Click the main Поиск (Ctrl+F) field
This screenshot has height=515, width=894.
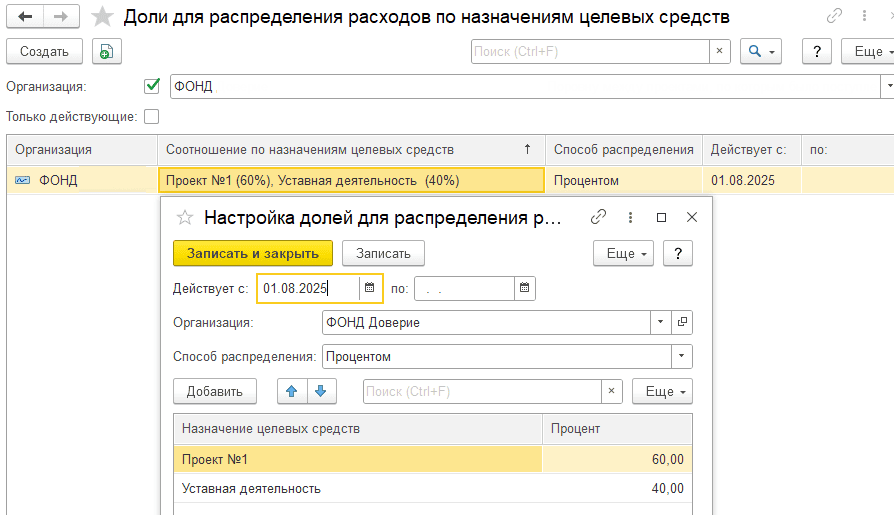click(590, 52)
